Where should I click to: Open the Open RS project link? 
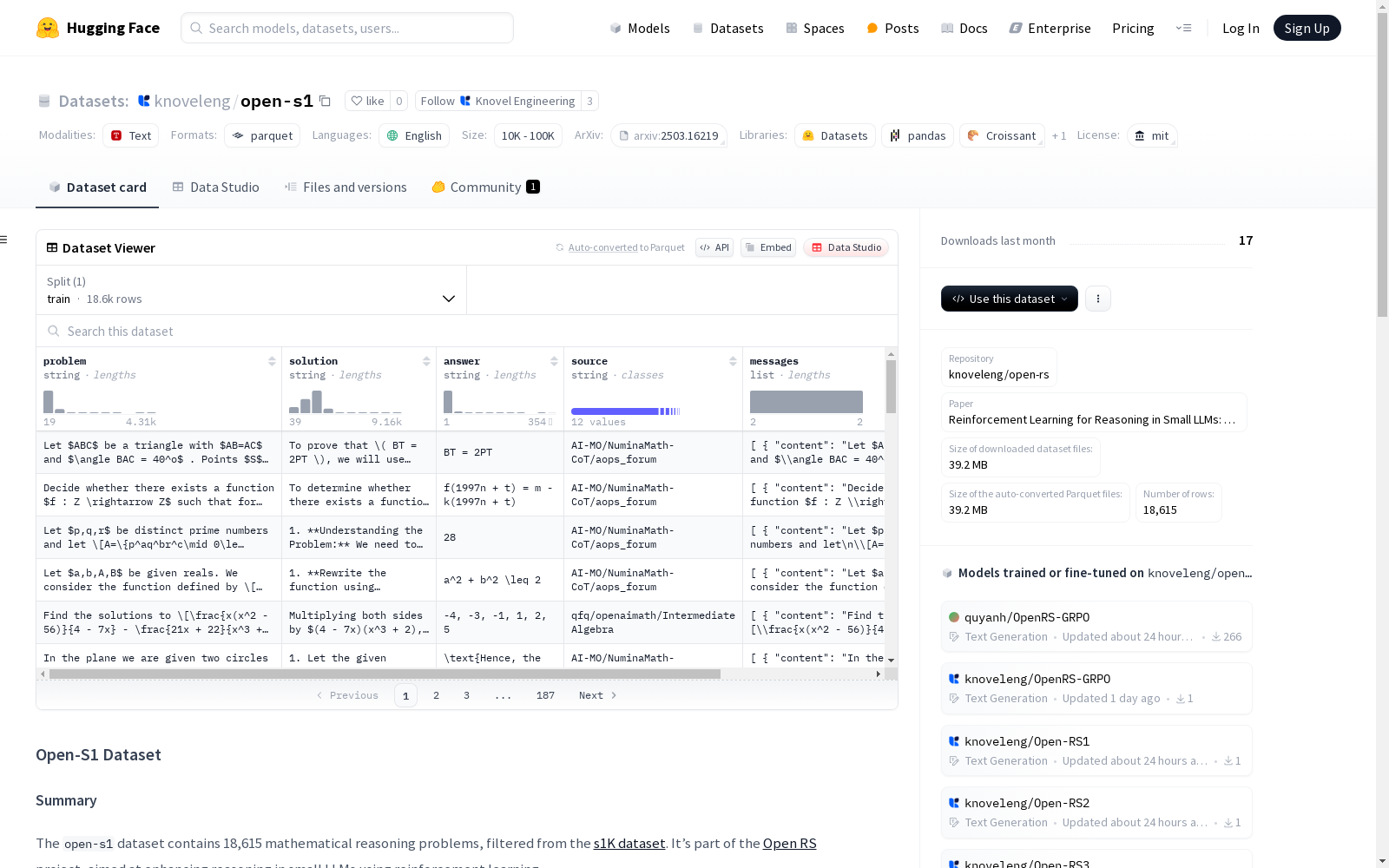(x=790, y=844)
